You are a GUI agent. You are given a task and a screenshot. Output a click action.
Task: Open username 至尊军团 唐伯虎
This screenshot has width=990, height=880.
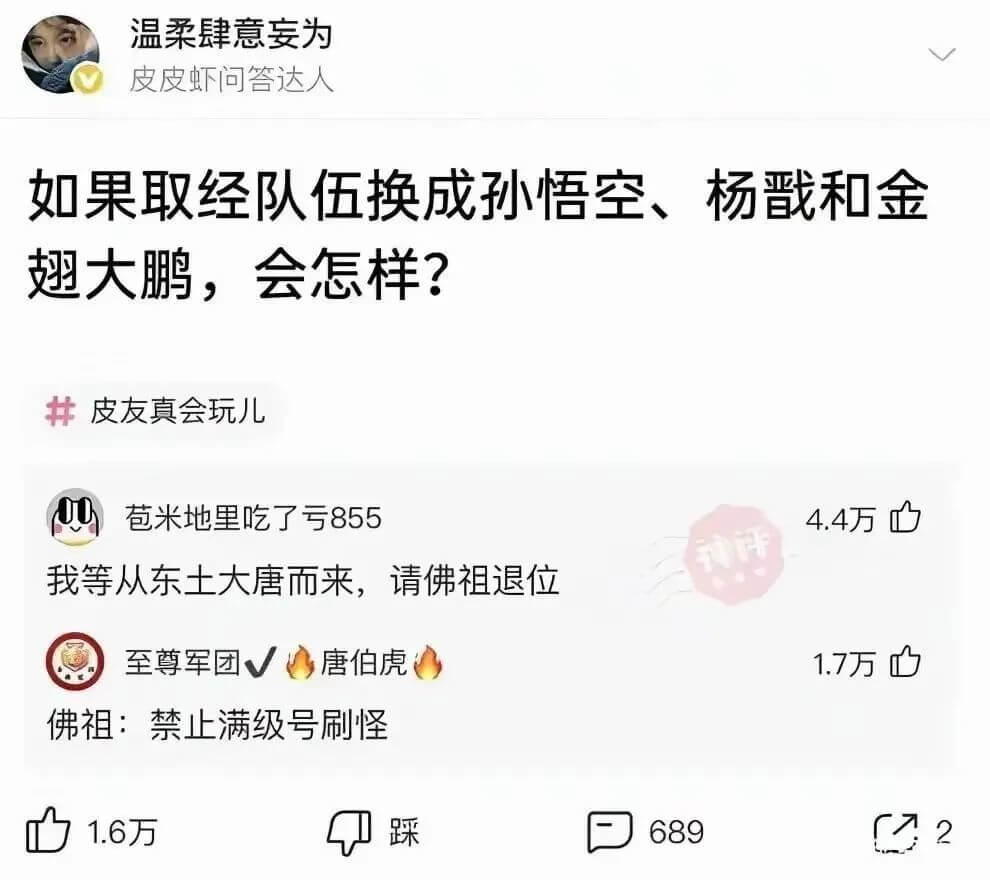283,662
